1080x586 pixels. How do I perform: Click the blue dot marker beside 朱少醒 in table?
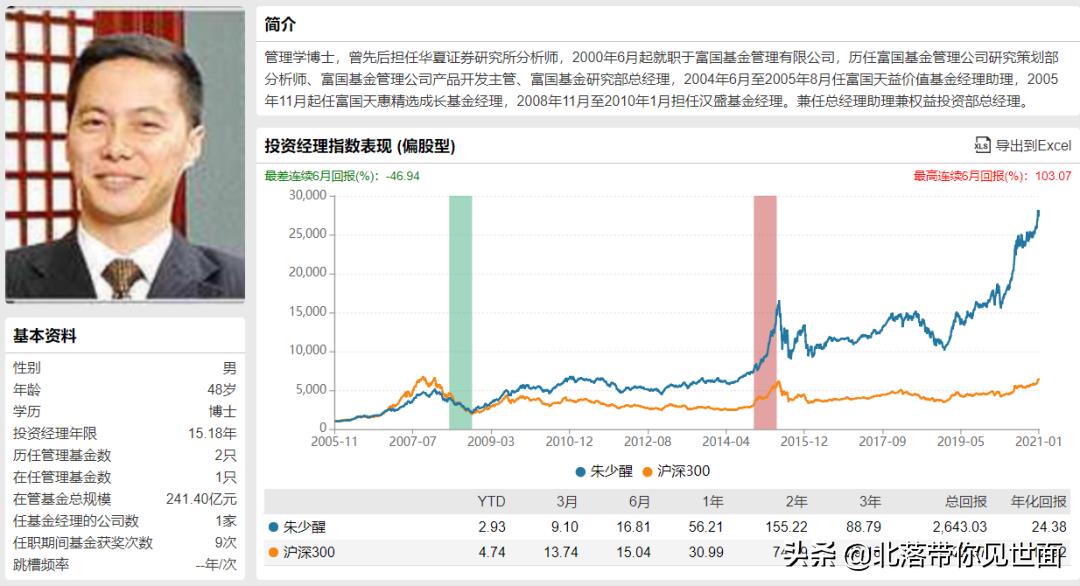tap(272, 526)
